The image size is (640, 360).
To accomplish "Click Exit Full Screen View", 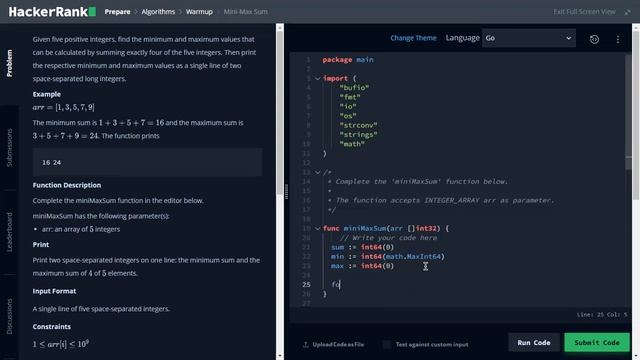I will 584,12.
